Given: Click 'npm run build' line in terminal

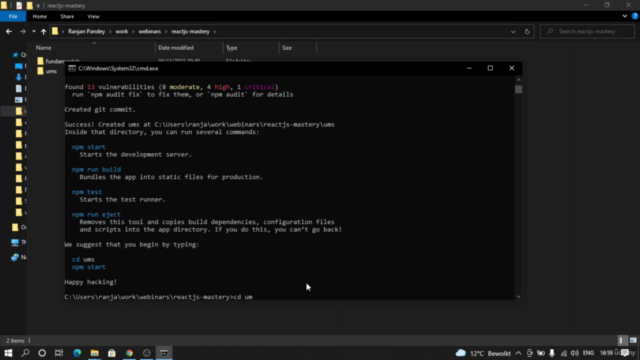Looking at the screenshot, I should click(96, 169).
